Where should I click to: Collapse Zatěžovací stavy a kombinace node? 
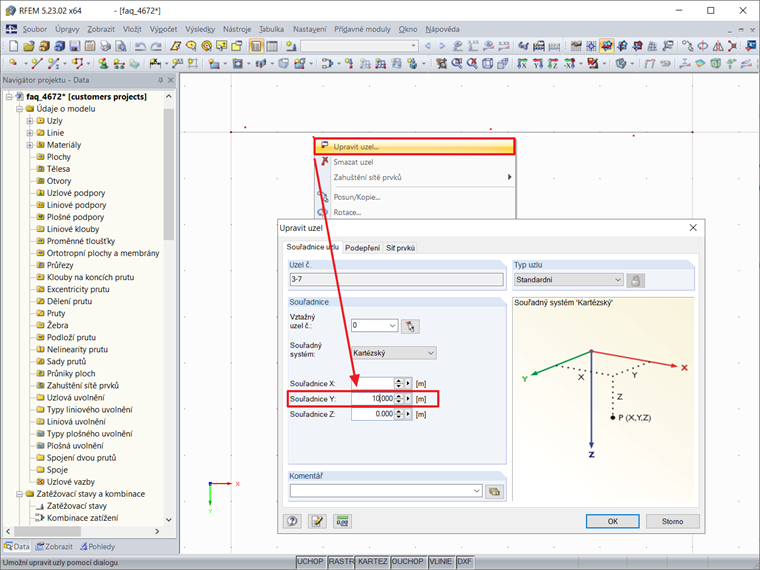19,494
